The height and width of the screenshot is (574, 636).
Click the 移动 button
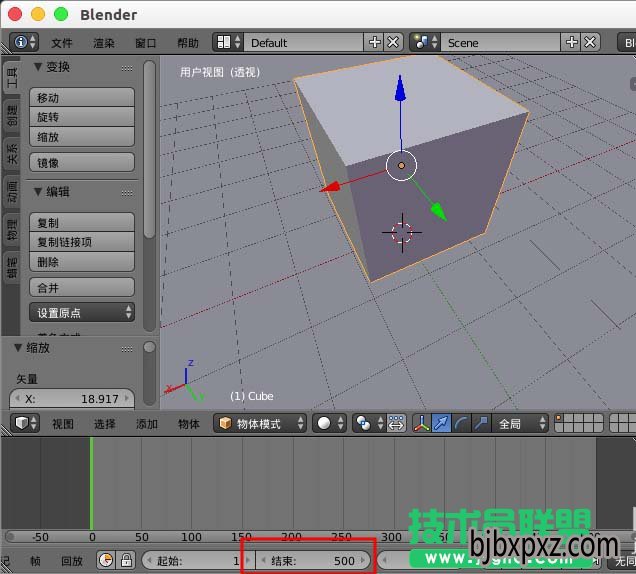tap(82, 98)
